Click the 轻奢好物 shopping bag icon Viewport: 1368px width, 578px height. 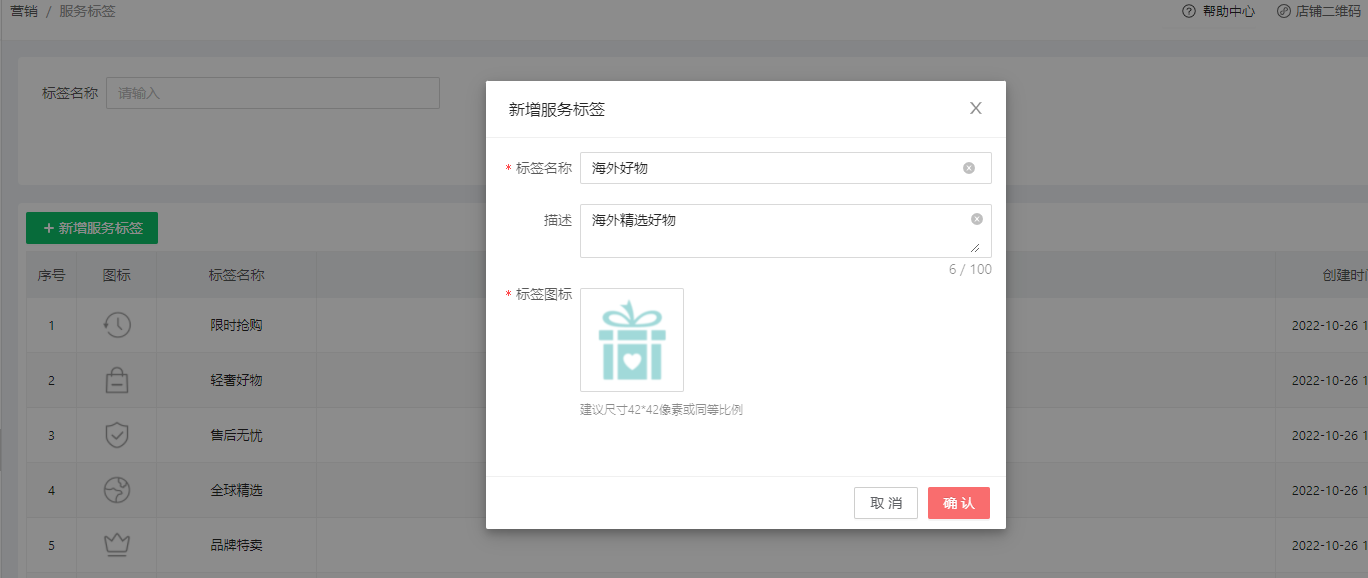[117, 380]
